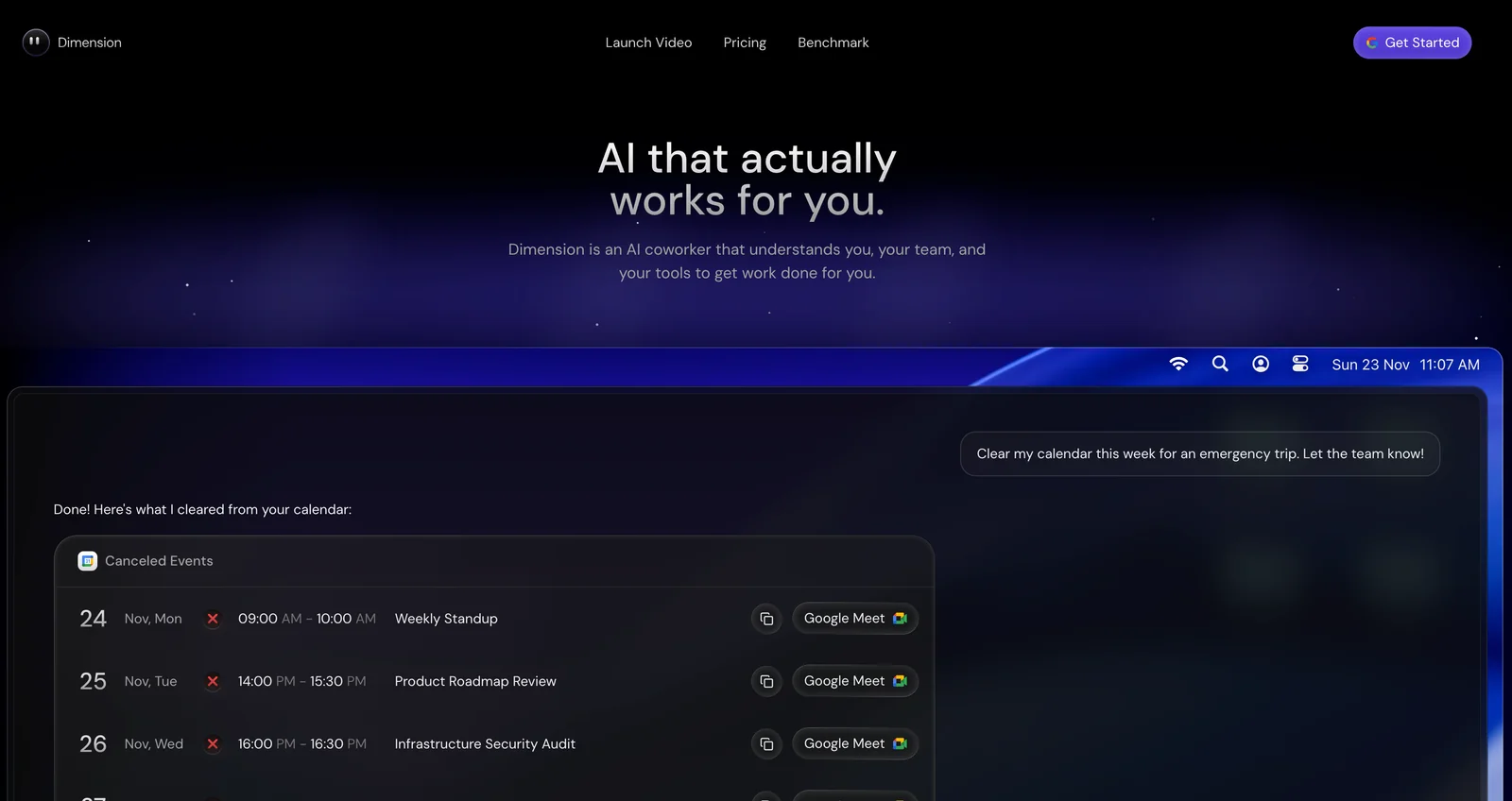
Task: Click the red X for Infrastructure Security Audit
Action: pyautogui.click(x=213, y=744)
